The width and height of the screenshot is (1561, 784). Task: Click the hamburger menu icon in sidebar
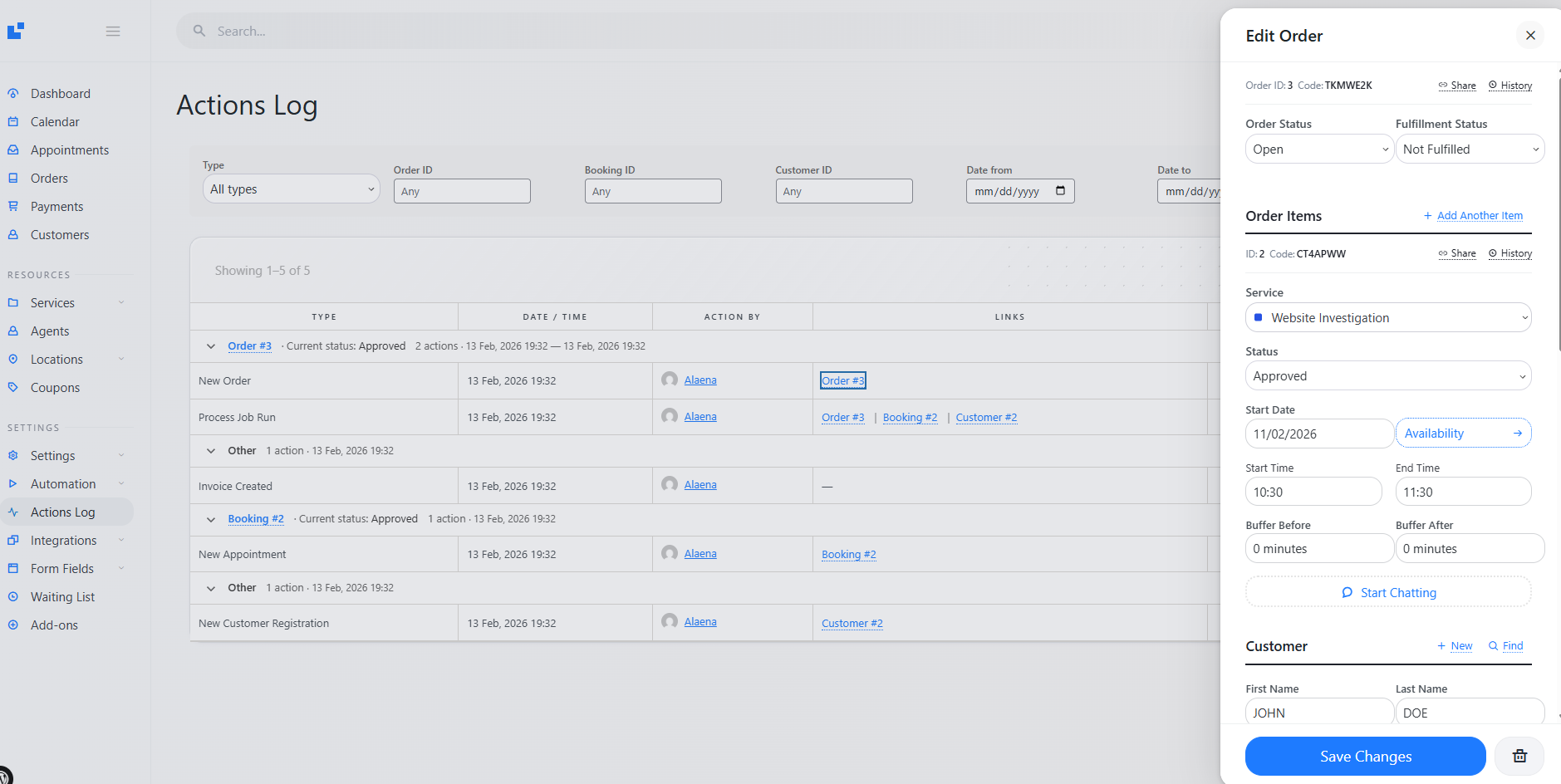113,32
